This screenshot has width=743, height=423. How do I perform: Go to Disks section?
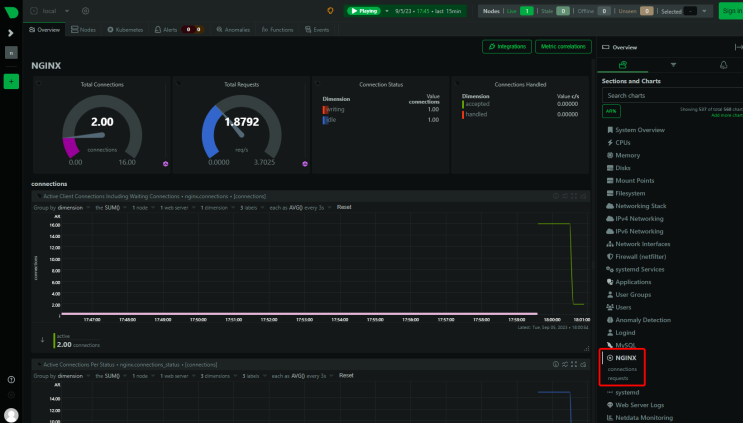(623, 168)
